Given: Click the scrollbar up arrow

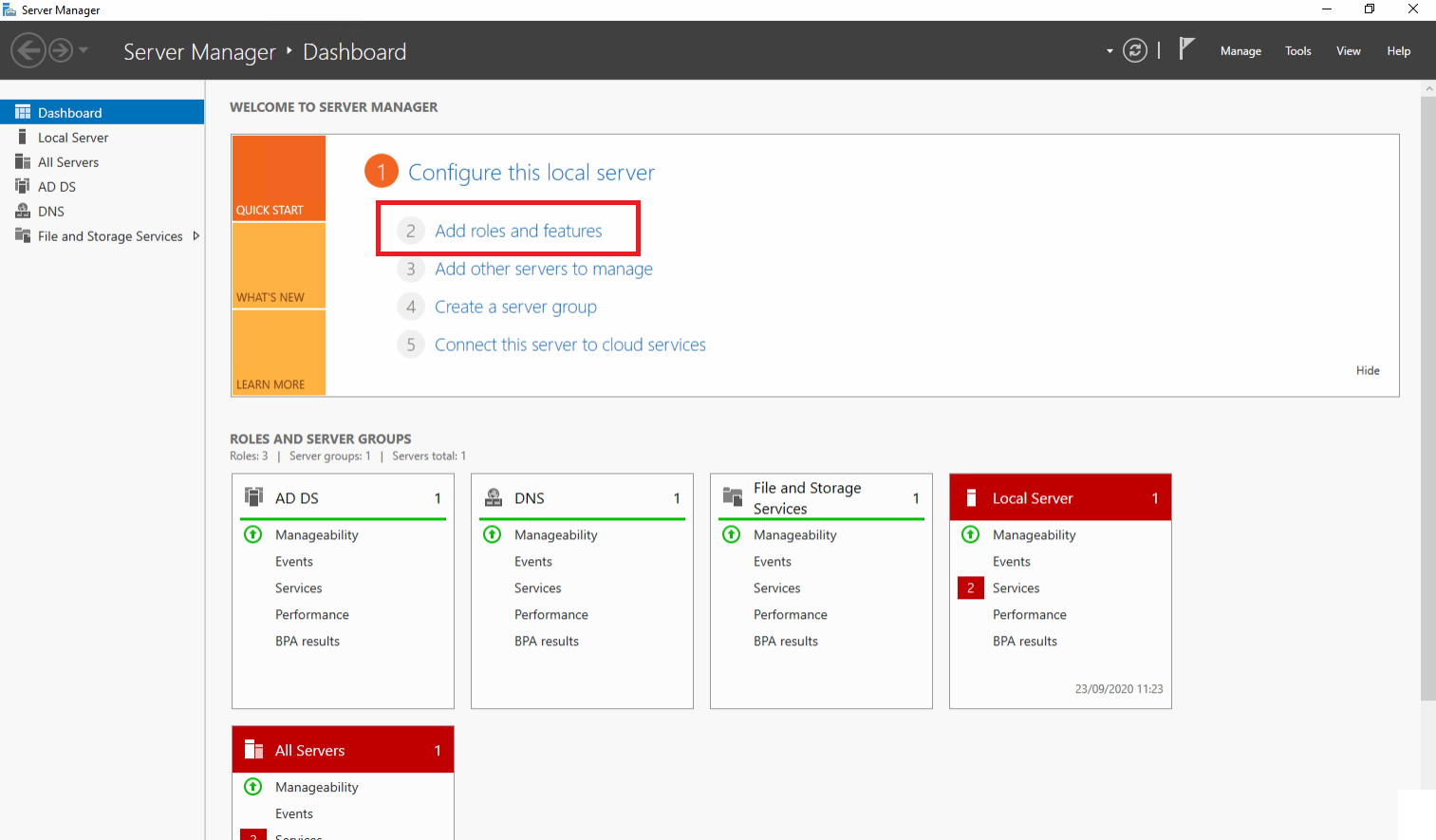Looking at the screenshot, I should click(x=1428, y=88).
